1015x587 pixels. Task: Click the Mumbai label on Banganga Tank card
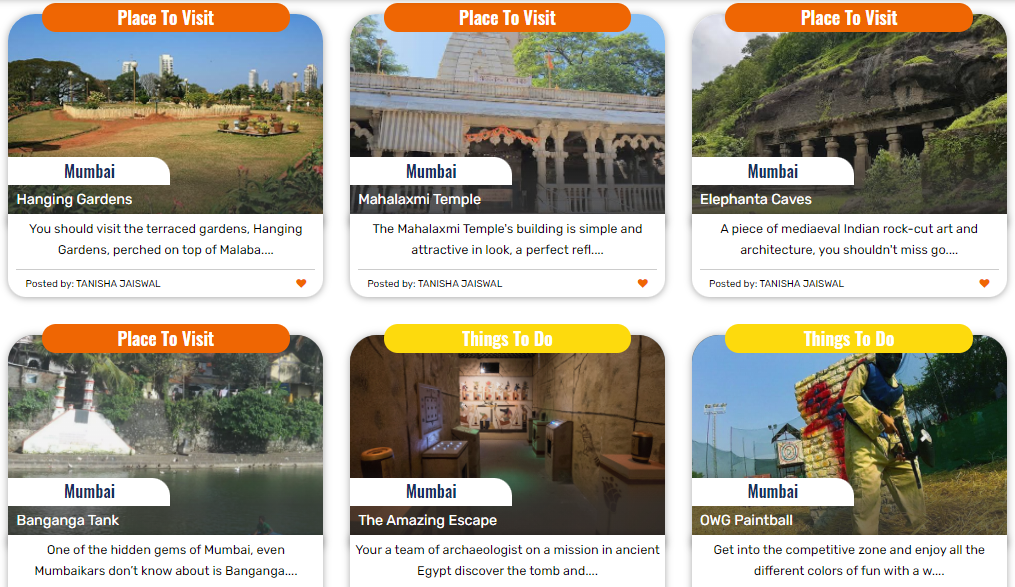tap(89, 492)
